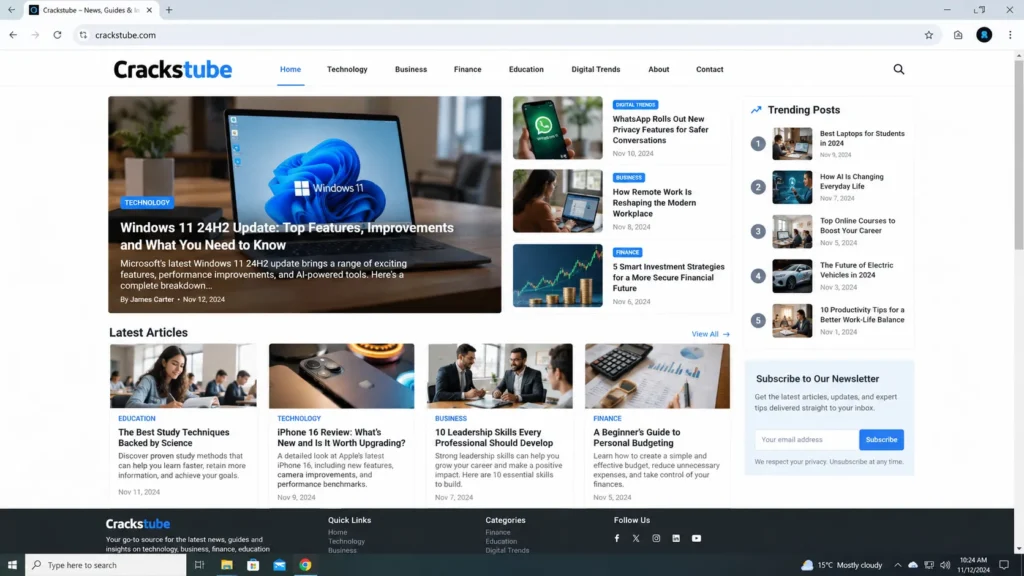Image resolution: width=1024 pixels, height=576 pixels.
Task: Open Digital Trends nav menu item
Action: [x=596, y=69]
